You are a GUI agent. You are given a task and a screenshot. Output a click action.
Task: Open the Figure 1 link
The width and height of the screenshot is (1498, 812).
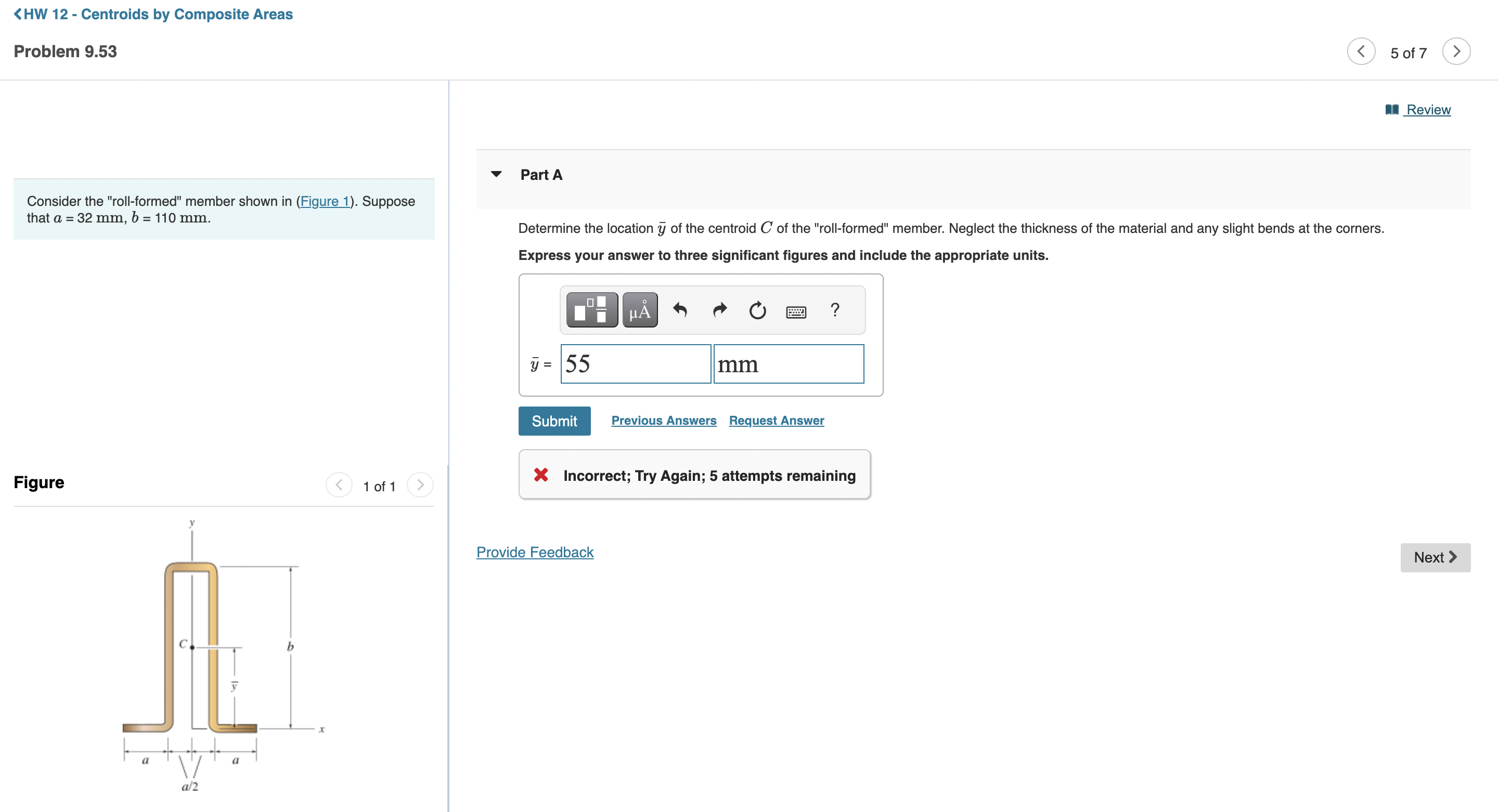tap(325, 201)
